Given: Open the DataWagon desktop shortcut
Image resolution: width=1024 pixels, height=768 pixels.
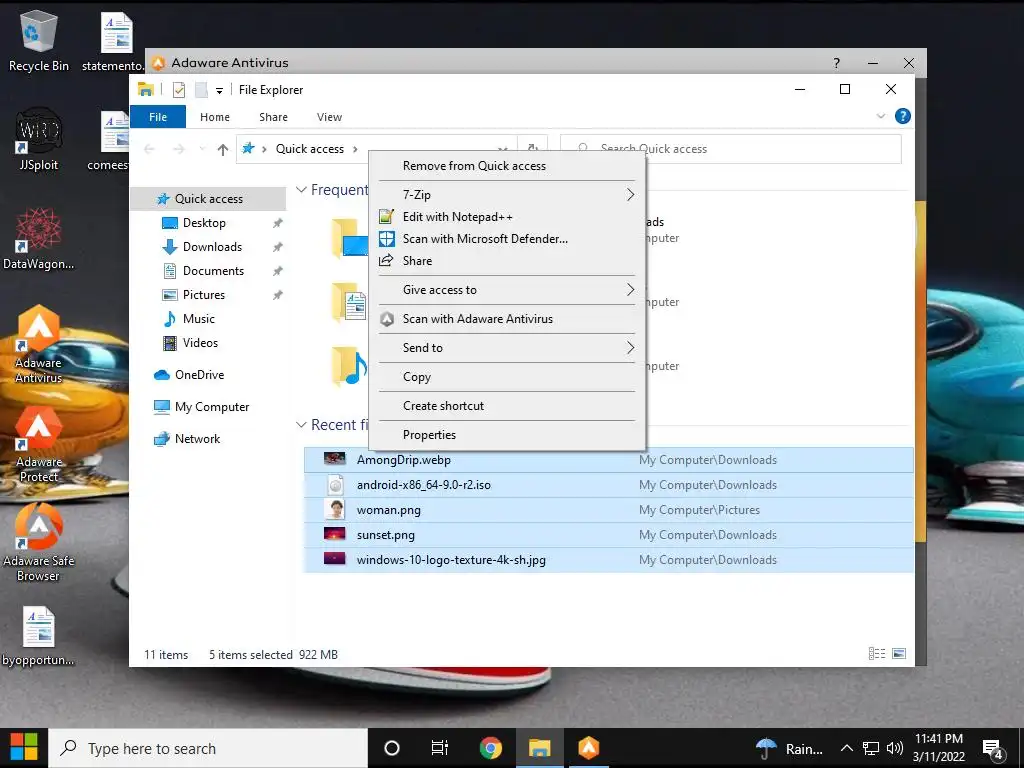Looking at the screenshot, I should pyautogui.click(x=39, y=239).
